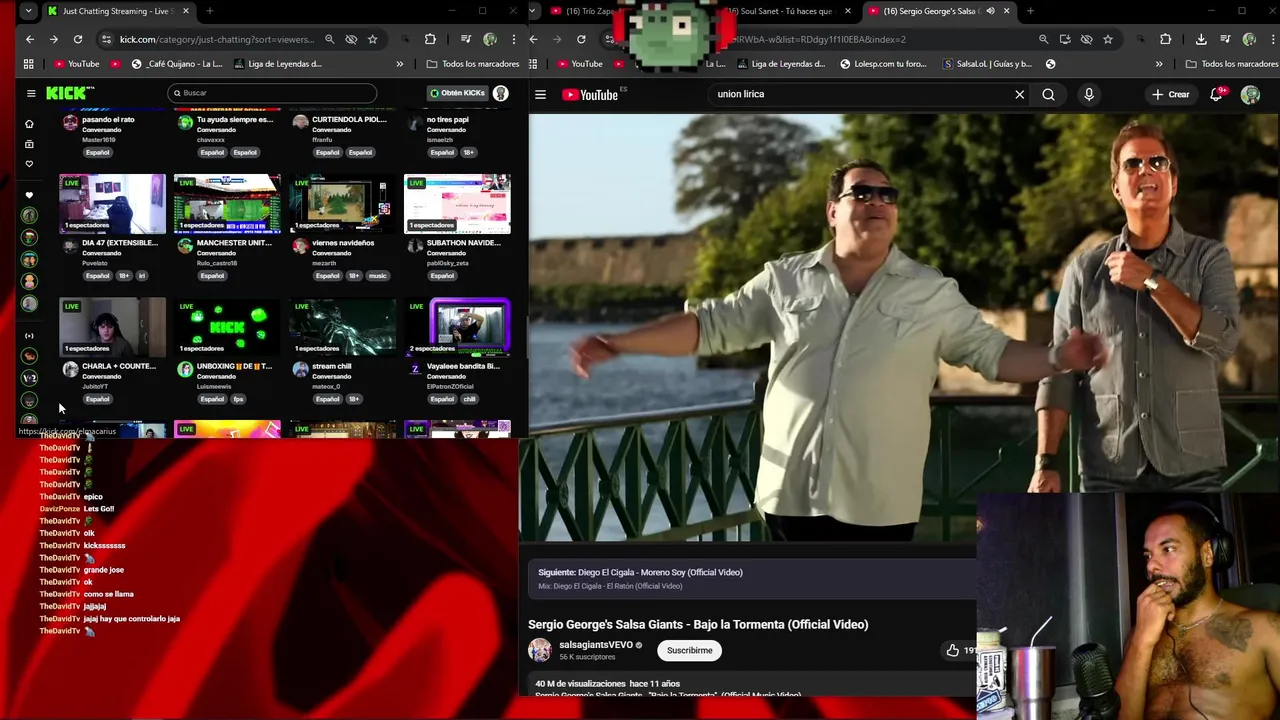
Task: Open Café Quijano bookmark in Kick window
Action: click(x=177, y=64)
